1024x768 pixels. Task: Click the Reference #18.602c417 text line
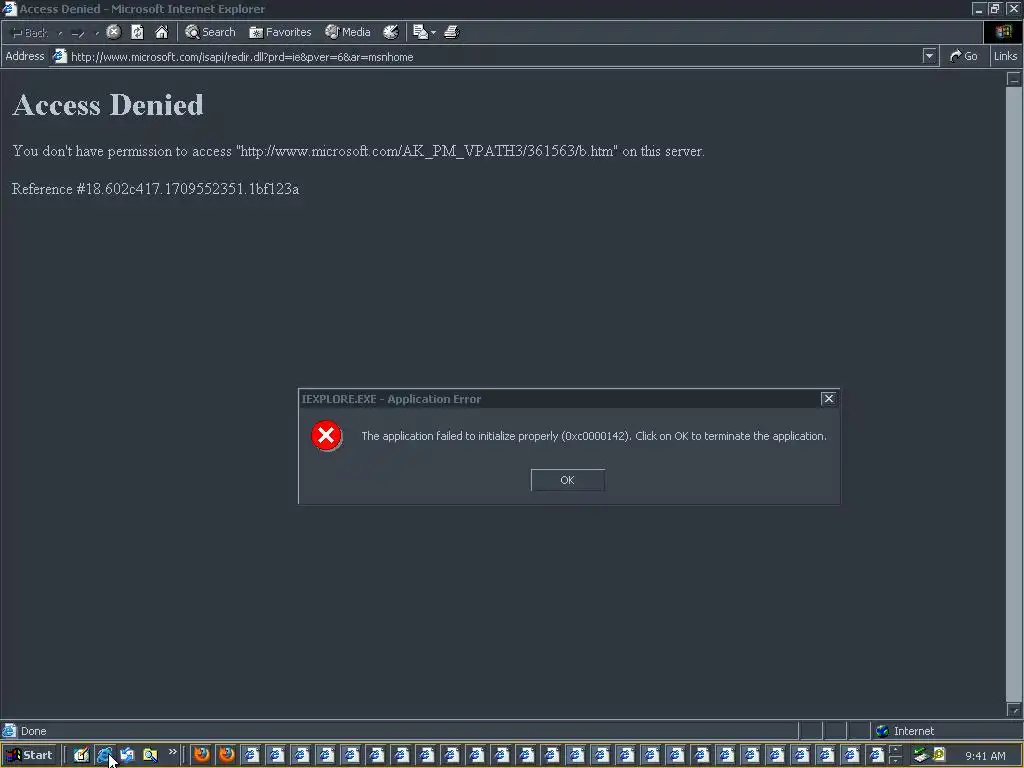(x=155, y=189)
